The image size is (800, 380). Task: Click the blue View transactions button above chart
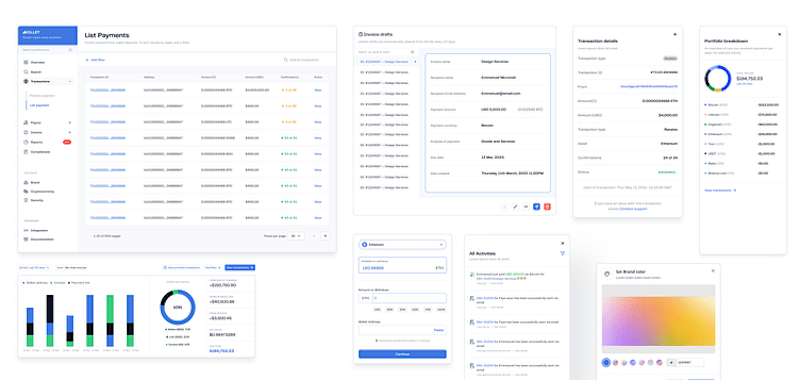pyautogui.click(x=240, y=267)
